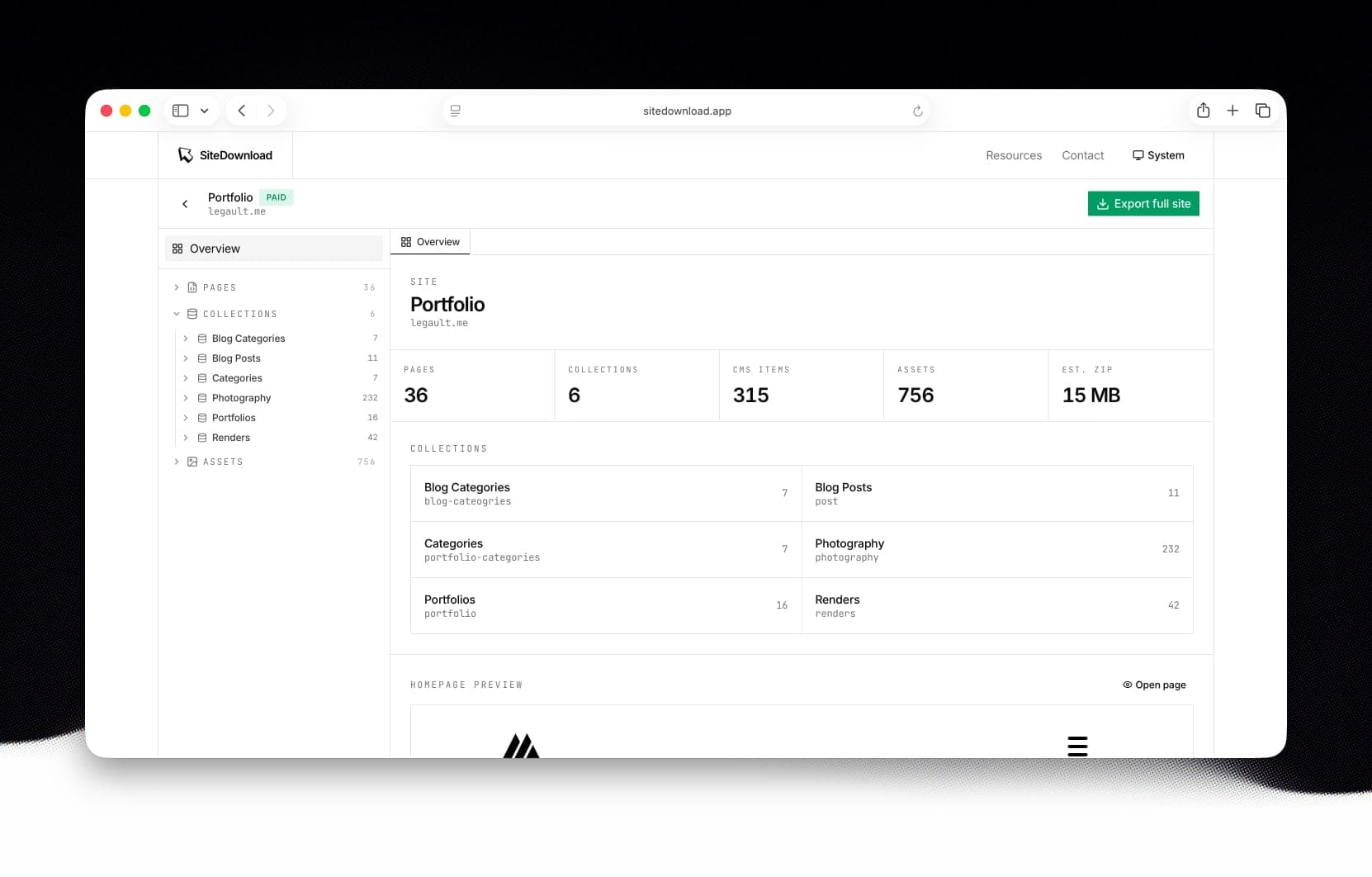Select Photography in the sidebar tree
The width and height of the screenshot is (1372, 877).
(280, 398)
